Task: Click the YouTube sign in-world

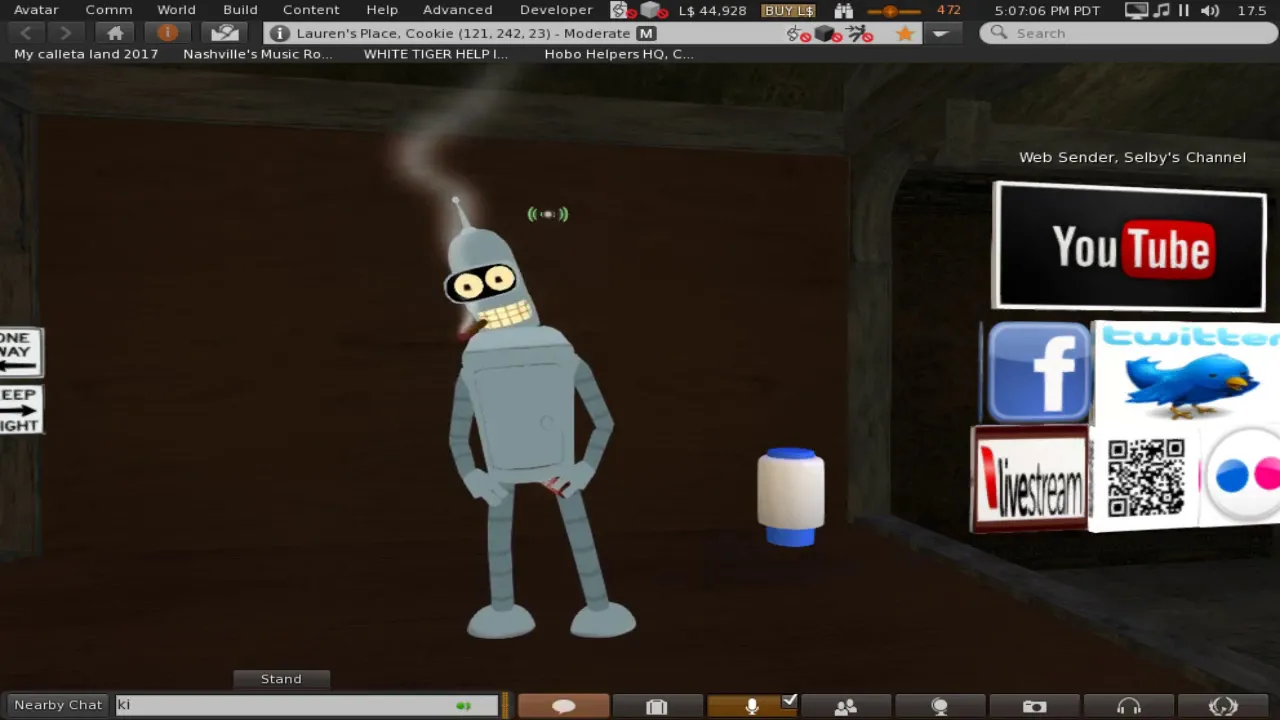Action: coord(1130,246)
